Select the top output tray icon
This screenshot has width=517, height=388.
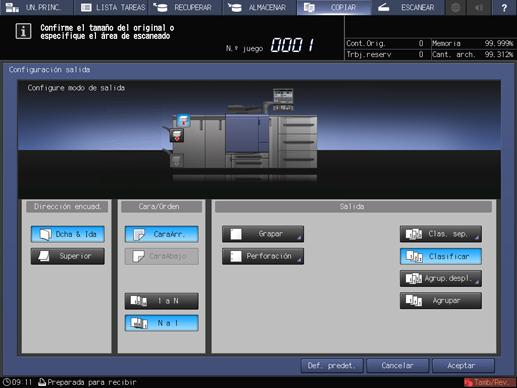[183, 120]
